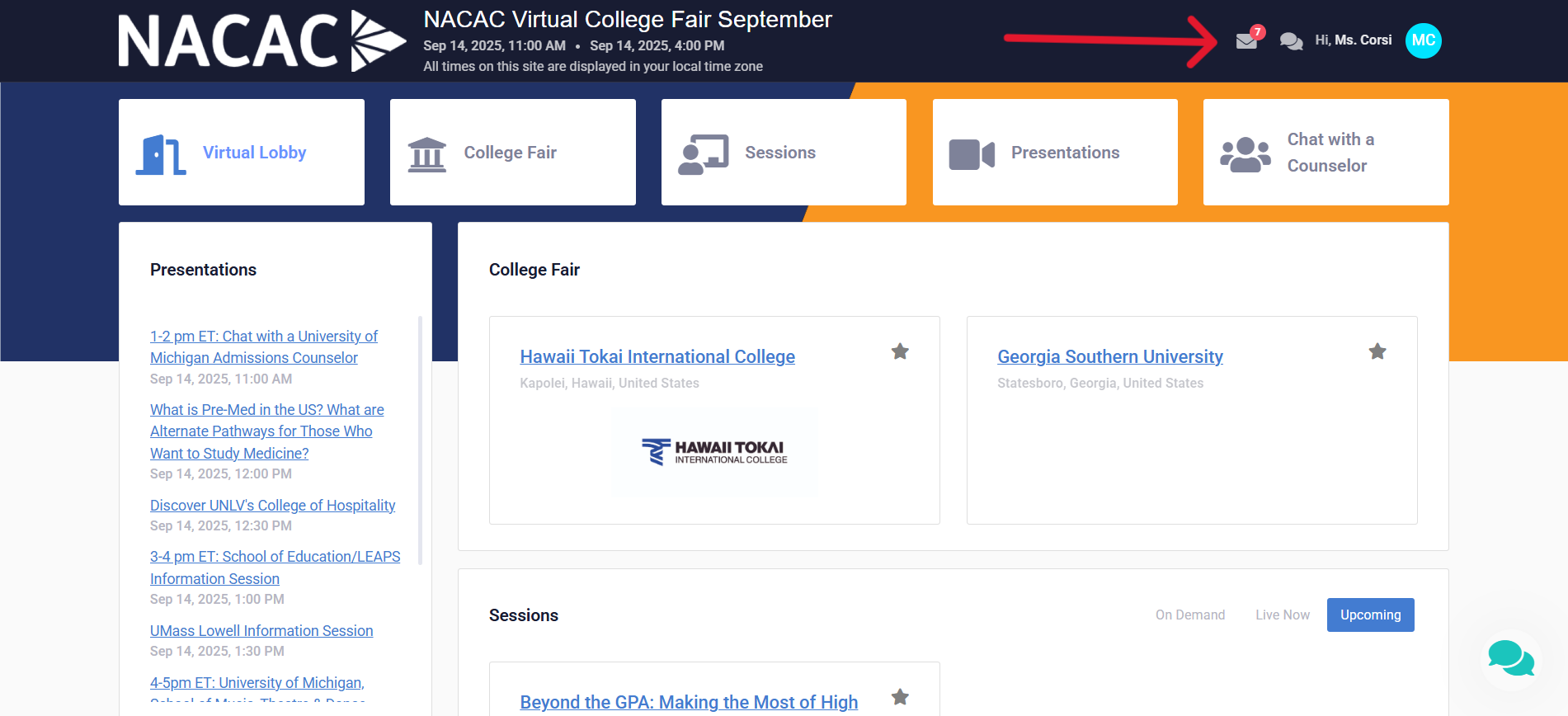The image size is (1568, 716).
Task: Click the Chat with a Counselor people icon
Action: (x=1245, y=154)
